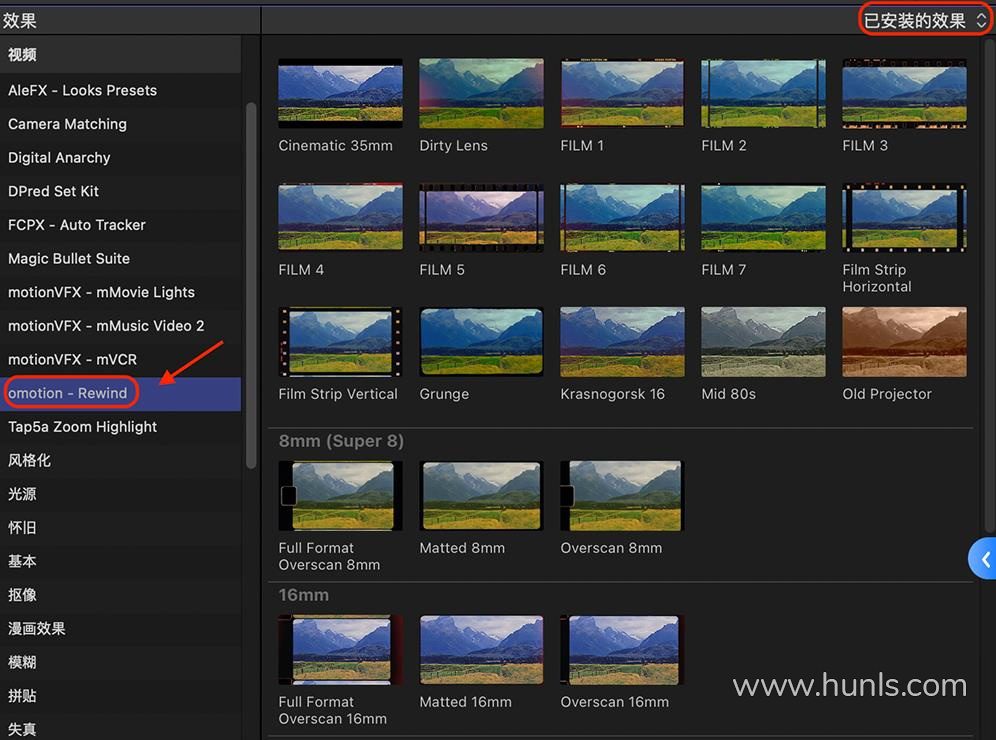The width and height of the screenshot is (996, 740).
Task: Select the 视频 category header
Action: [121, 55]
